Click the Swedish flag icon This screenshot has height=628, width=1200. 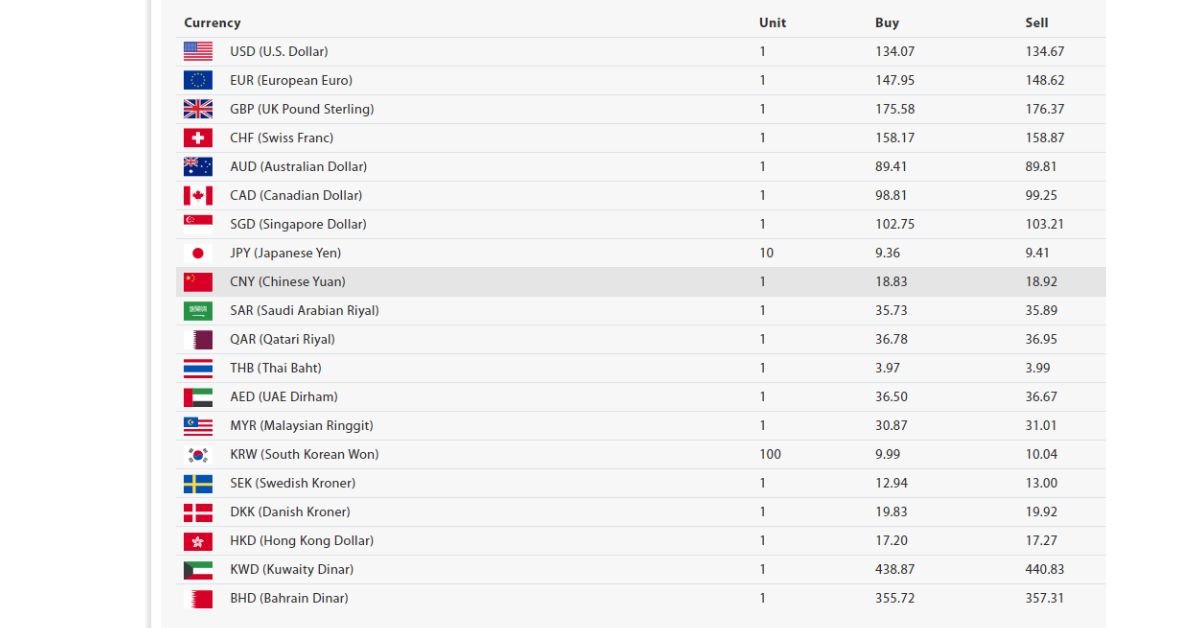click(x=198, y=483)
